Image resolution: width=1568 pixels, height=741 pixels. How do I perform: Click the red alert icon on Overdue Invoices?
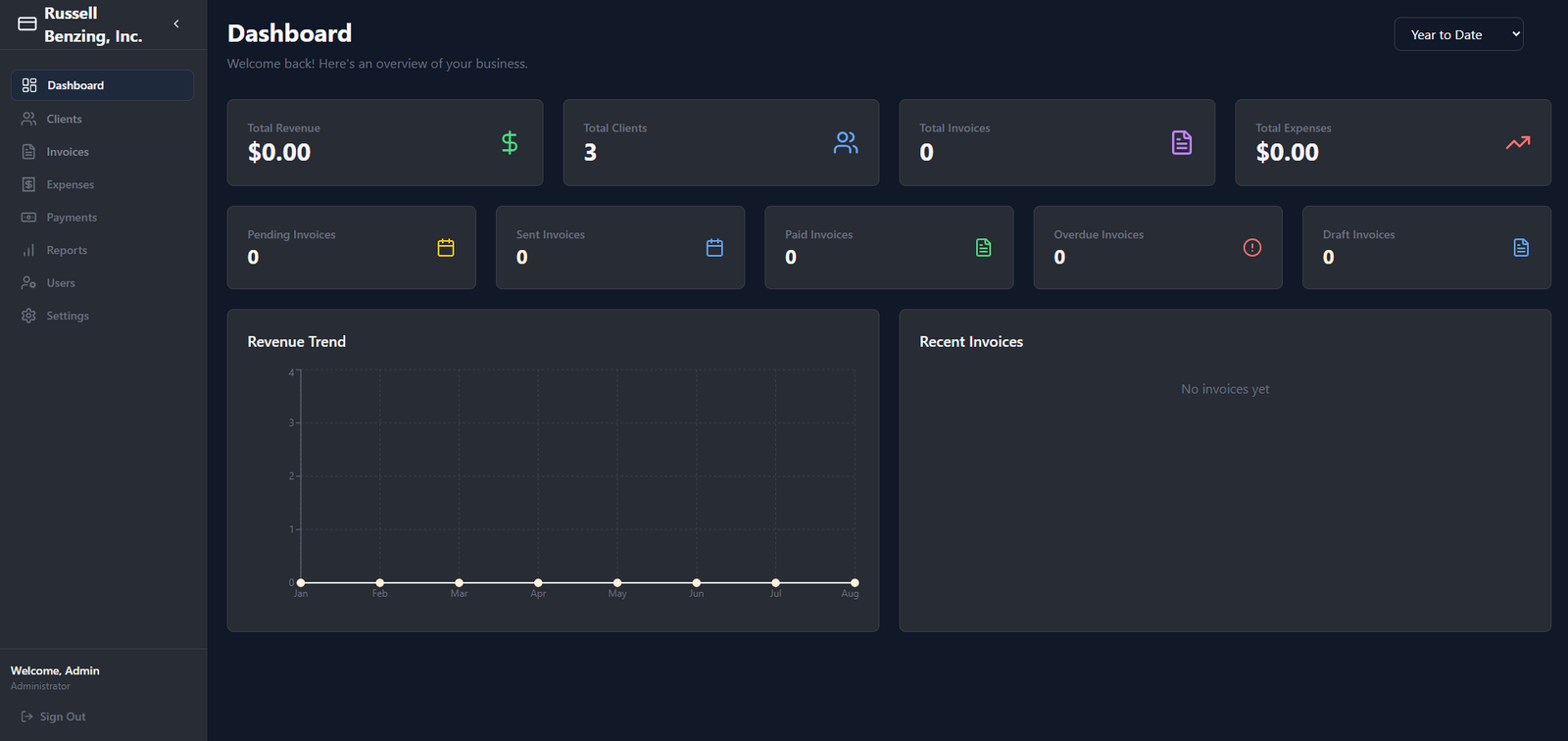(1252, 248)
